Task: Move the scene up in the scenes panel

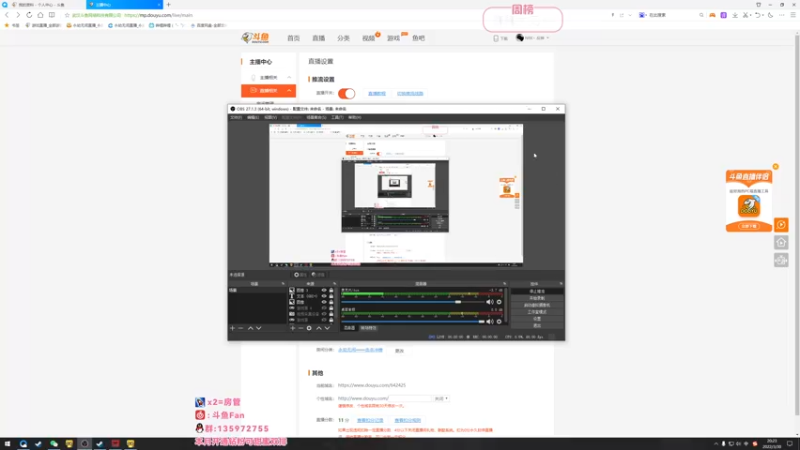Action: coord(251,328)
